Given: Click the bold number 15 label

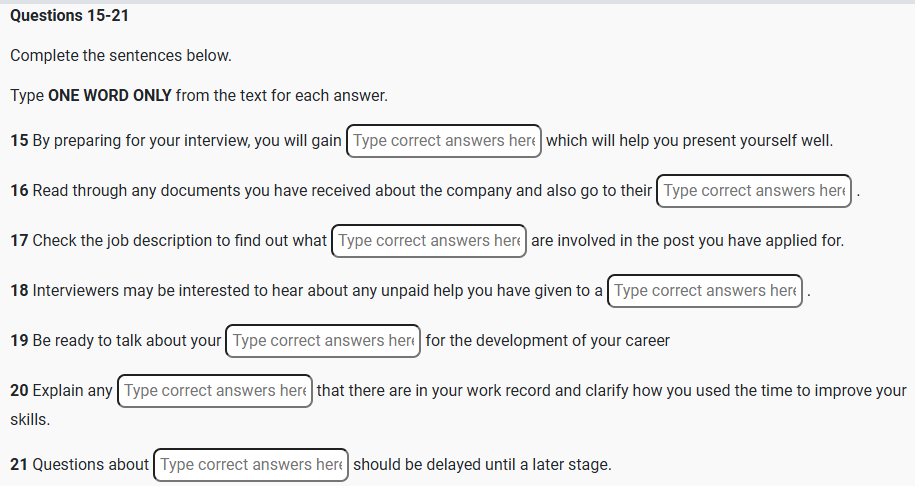Looking at the screenshot, I should point(19,141).
